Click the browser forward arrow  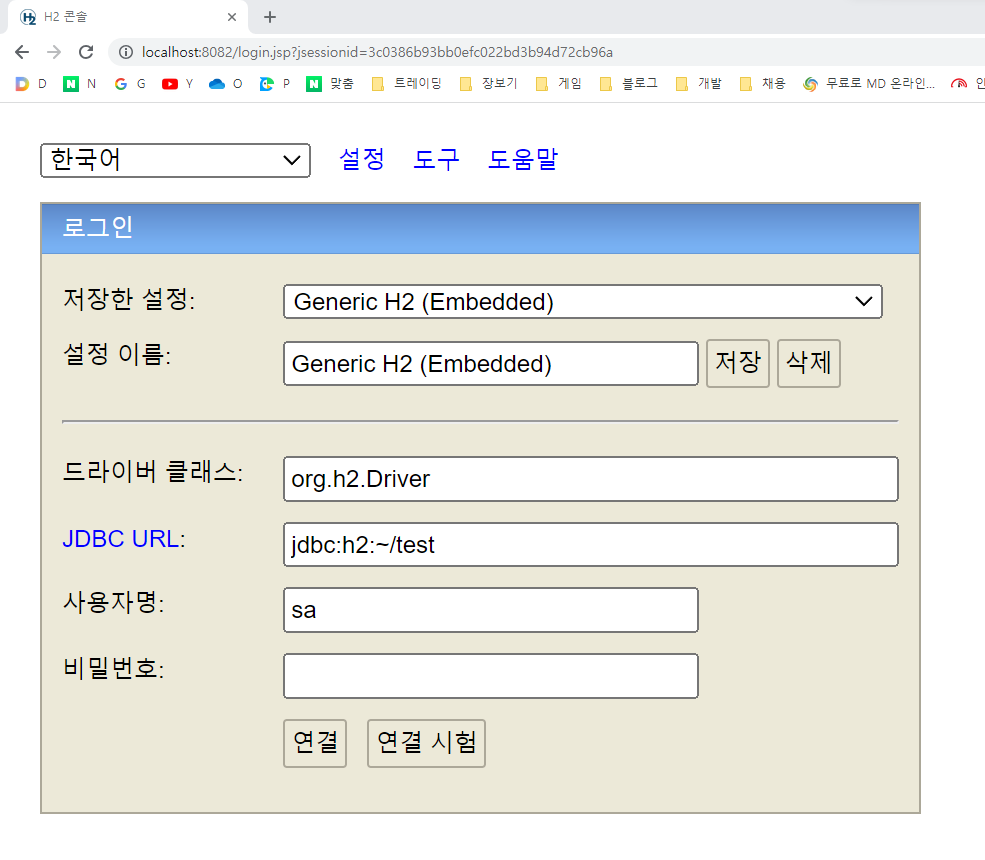[x=54, y=52]
